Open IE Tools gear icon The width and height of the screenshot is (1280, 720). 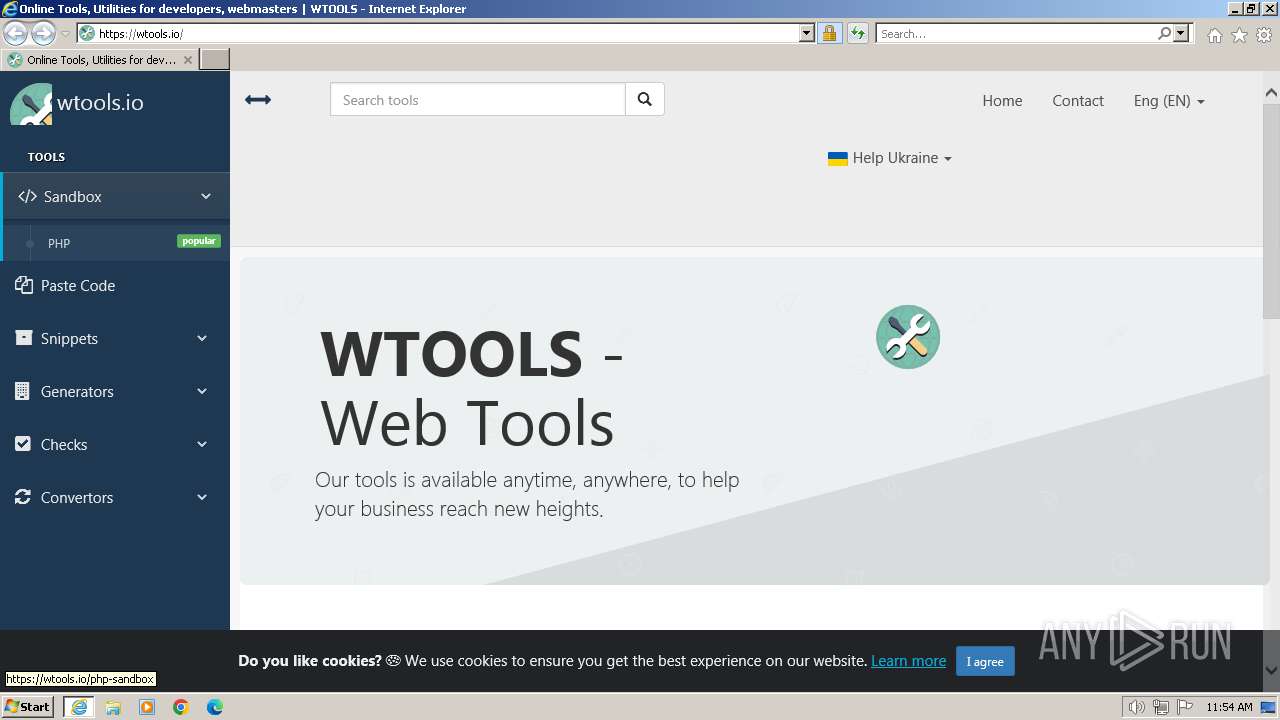click(1264, 35)
